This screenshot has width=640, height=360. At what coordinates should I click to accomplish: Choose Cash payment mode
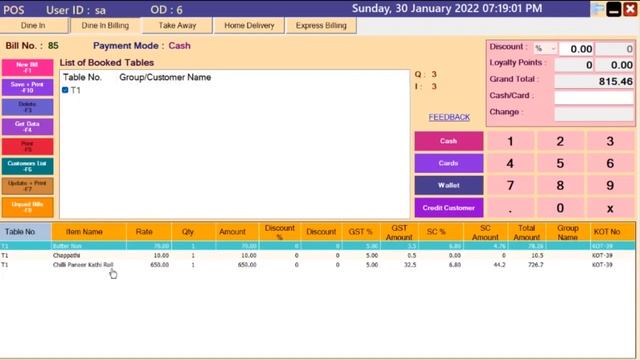pos(449,141)
